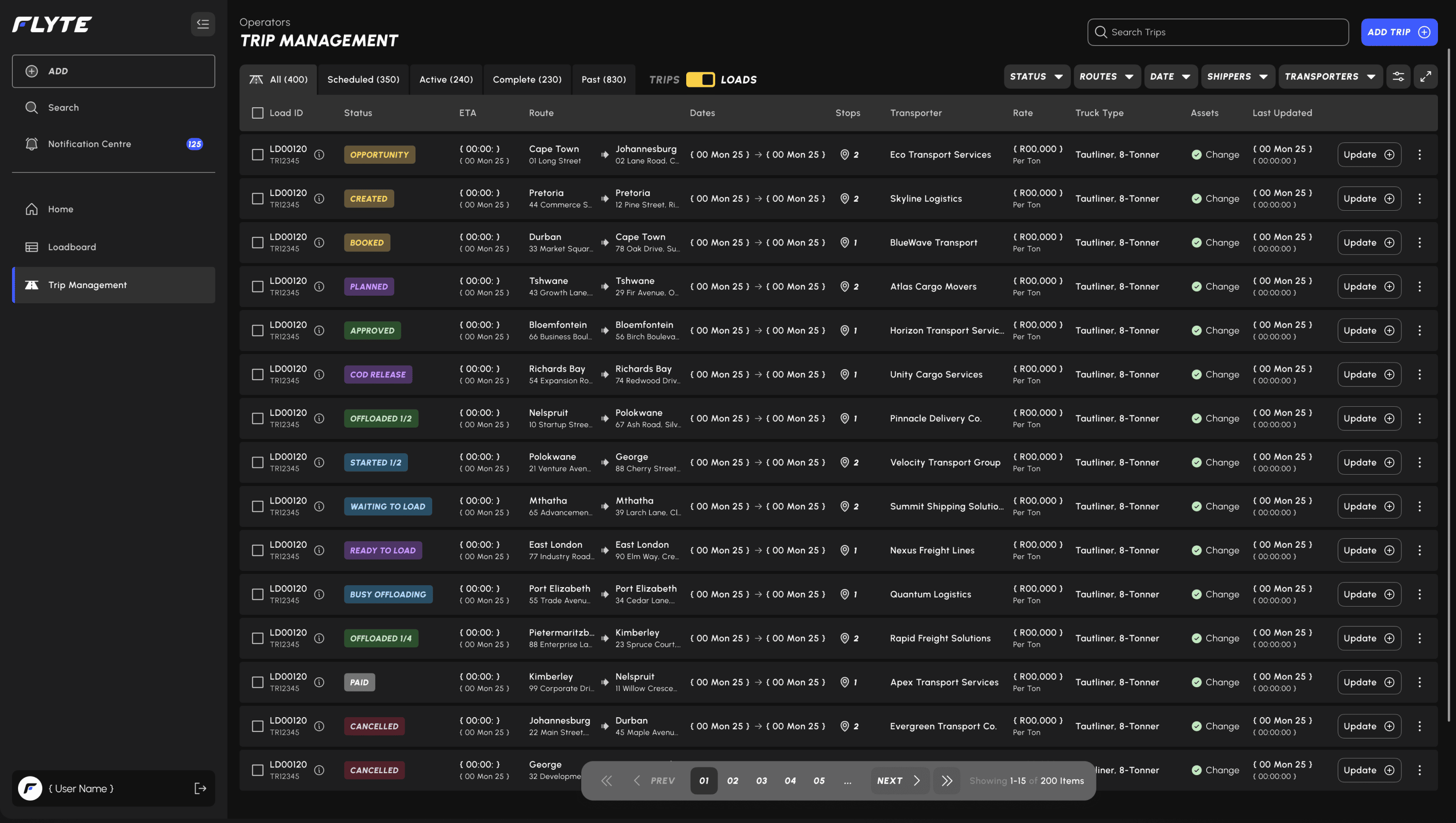The width and height of the screenshot is (1456, 823).
Task: Navigate to Home in the sidebar
Action: coord(60,209)
